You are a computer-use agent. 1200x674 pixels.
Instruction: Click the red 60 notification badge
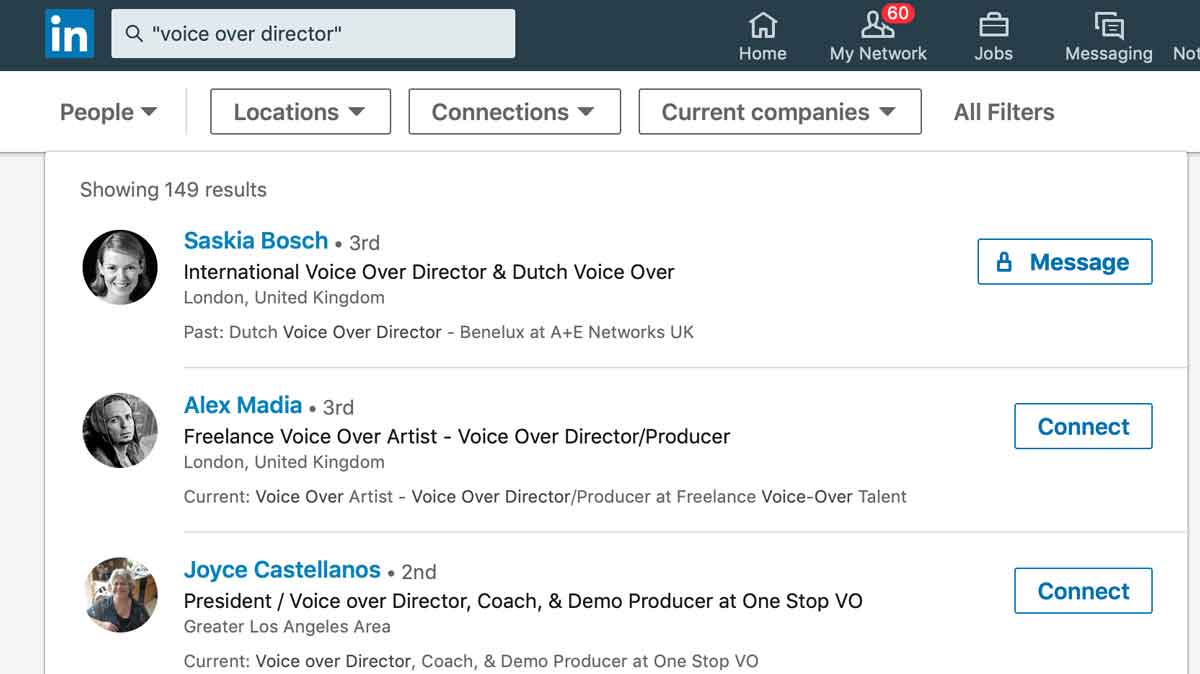[x=898, y=13]
